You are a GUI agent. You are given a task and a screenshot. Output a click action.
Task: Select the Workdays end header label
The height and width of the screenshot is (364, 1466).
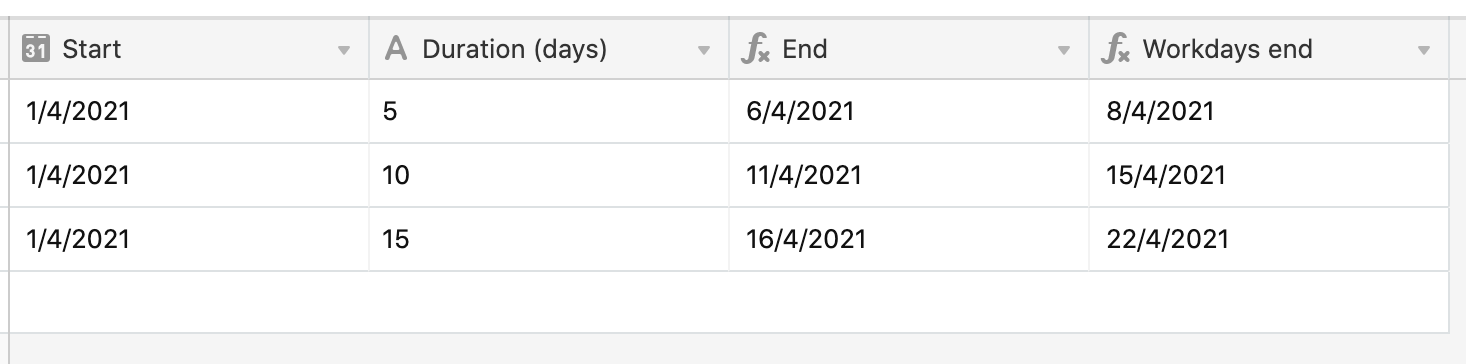[1227, 49]
